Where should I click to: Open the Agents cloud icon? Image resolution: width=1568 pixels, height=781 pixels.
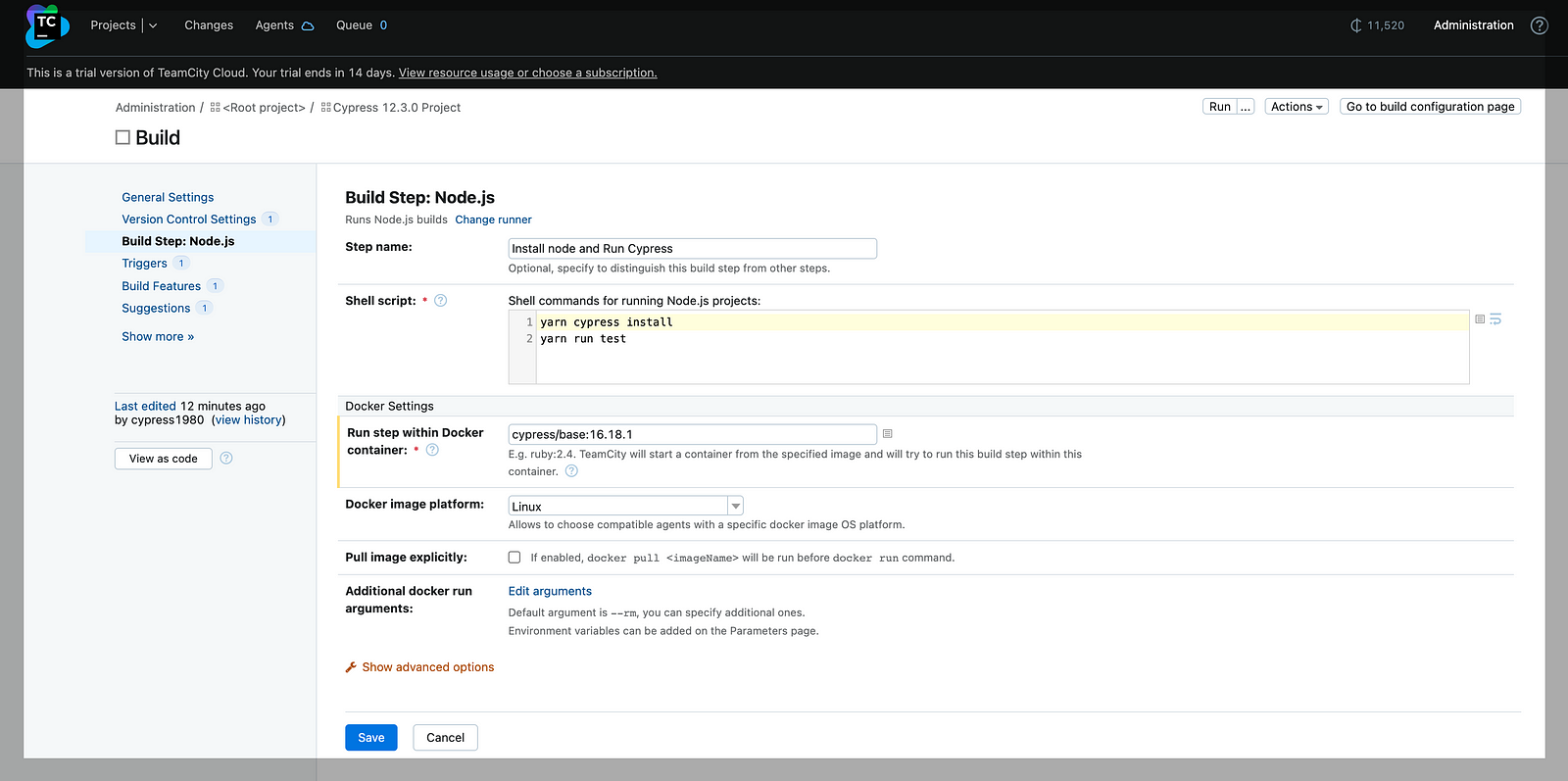click(x=308, y=25)
